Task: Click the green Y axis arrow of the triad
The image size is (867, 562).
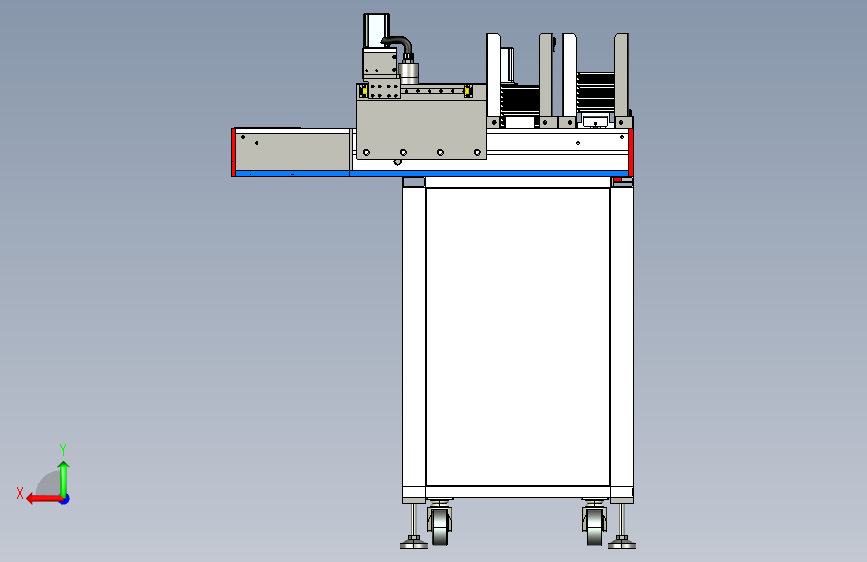Action: point(64,478)
